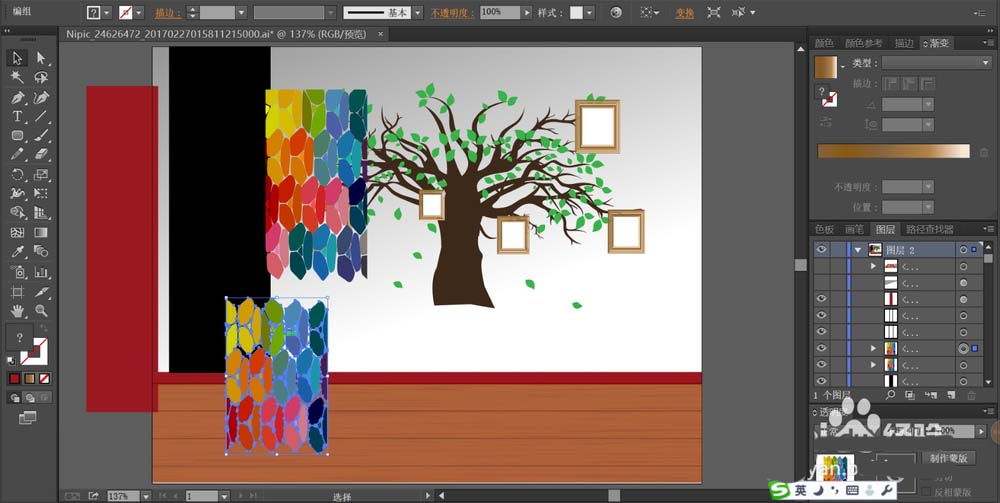Select the Hand tool
This screenshot has height=503, width=1000.
(x=17, y=311)
